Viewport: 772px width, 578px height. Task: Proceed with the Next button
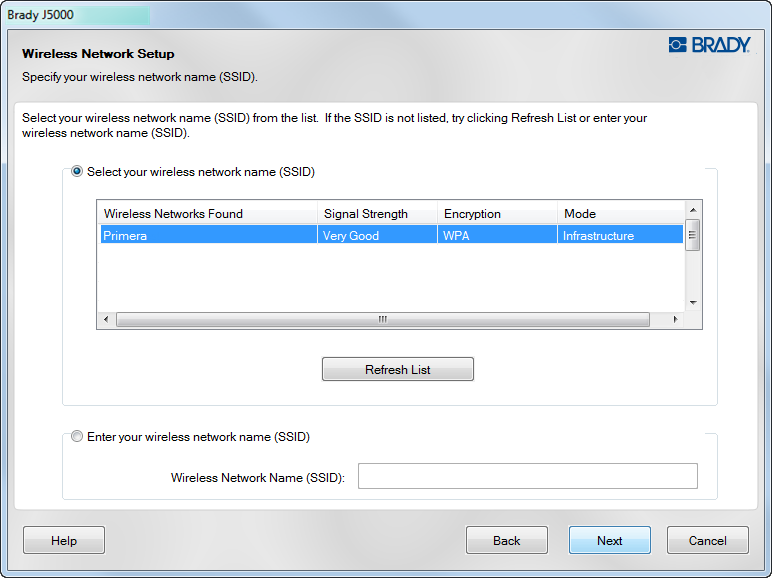coord(609,540)
